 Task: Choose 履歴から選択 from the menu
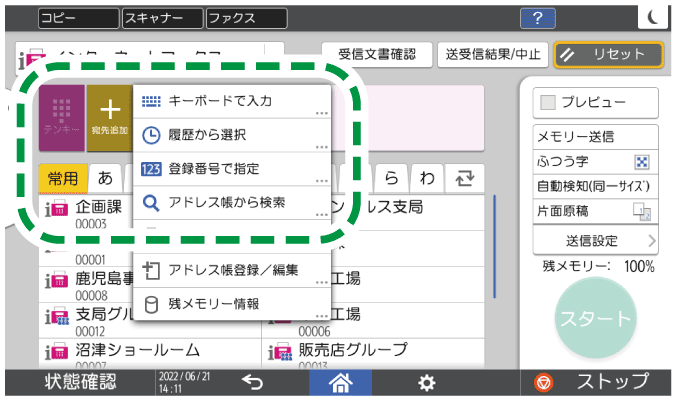(x=232, y=135)
